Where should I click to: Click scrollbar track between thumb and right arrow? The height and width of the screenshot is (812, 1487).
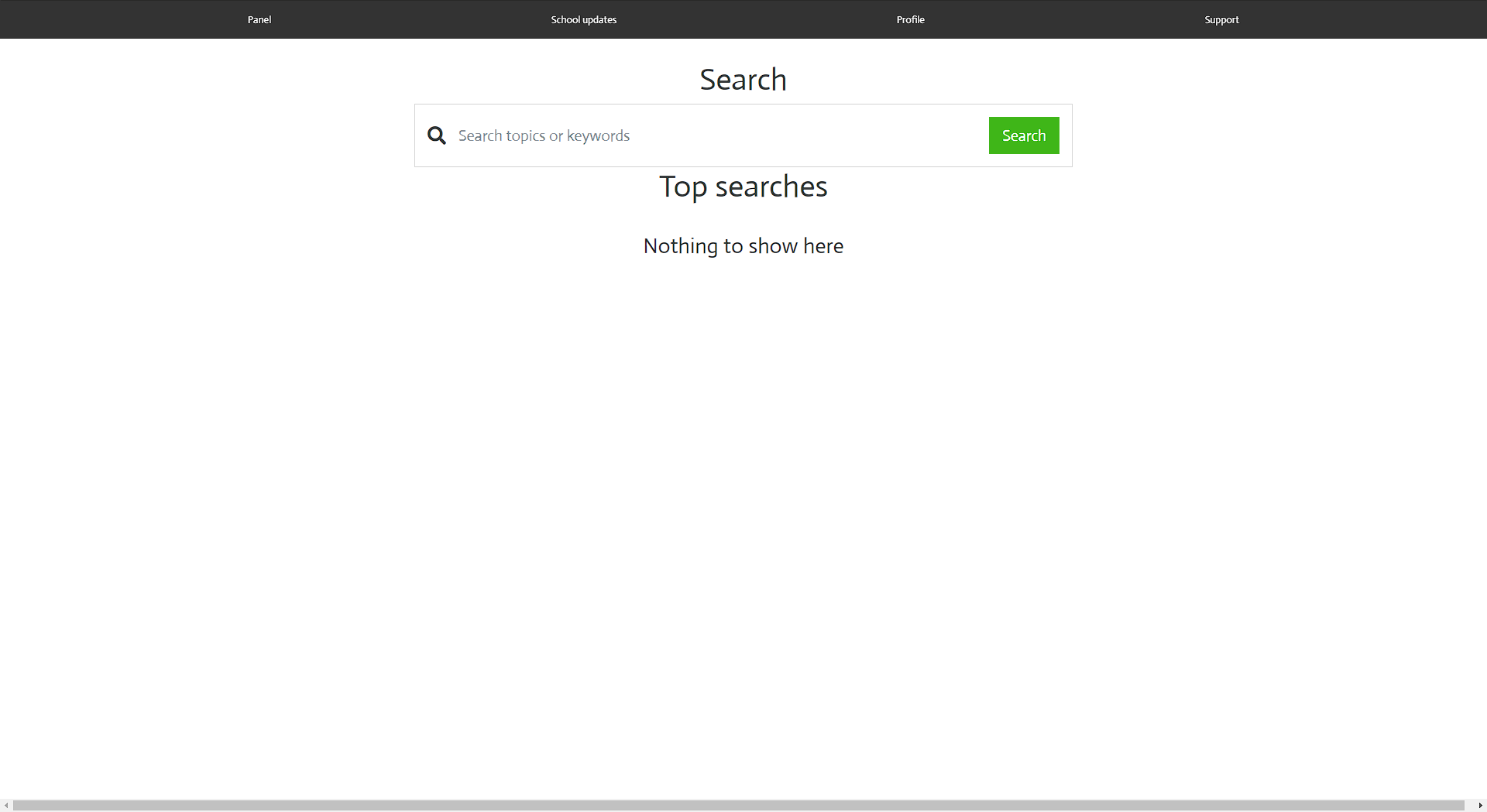click(1469, 805)
